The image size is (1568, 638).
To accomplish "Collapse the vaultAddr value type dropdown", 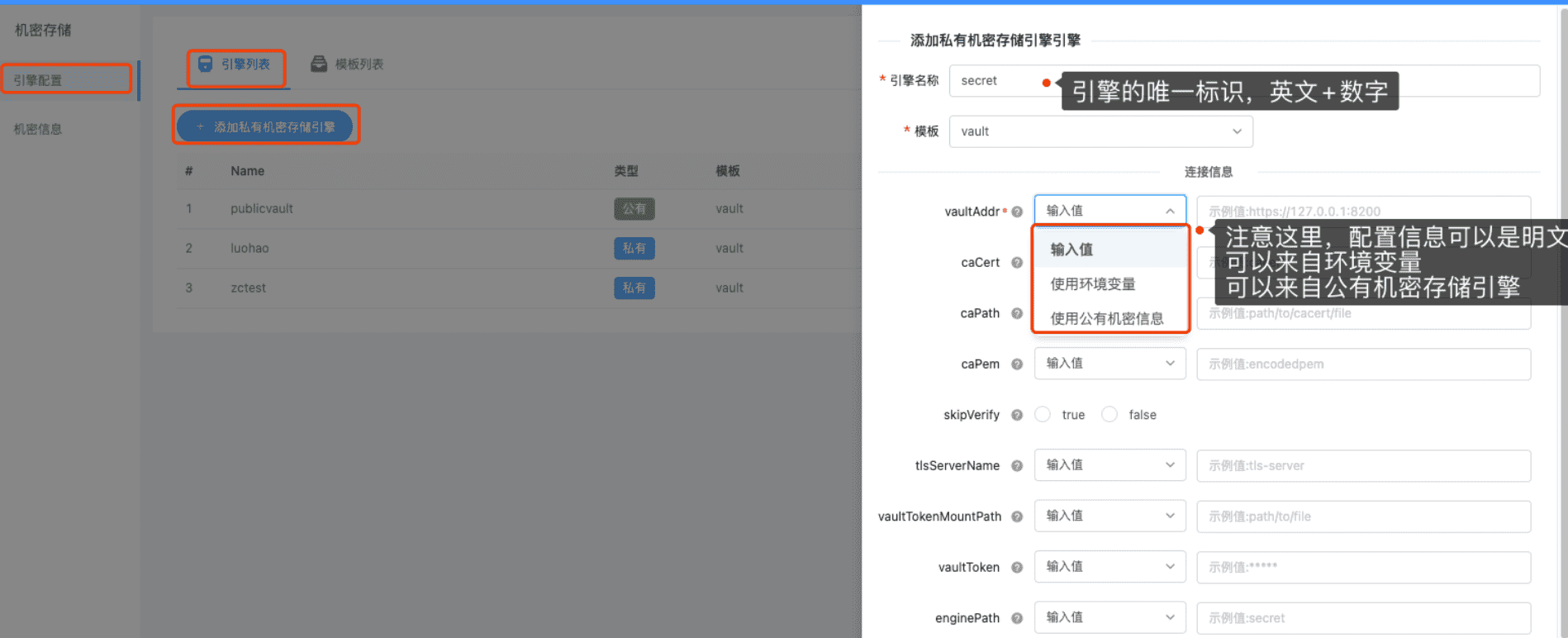I will coord(1109,211).
